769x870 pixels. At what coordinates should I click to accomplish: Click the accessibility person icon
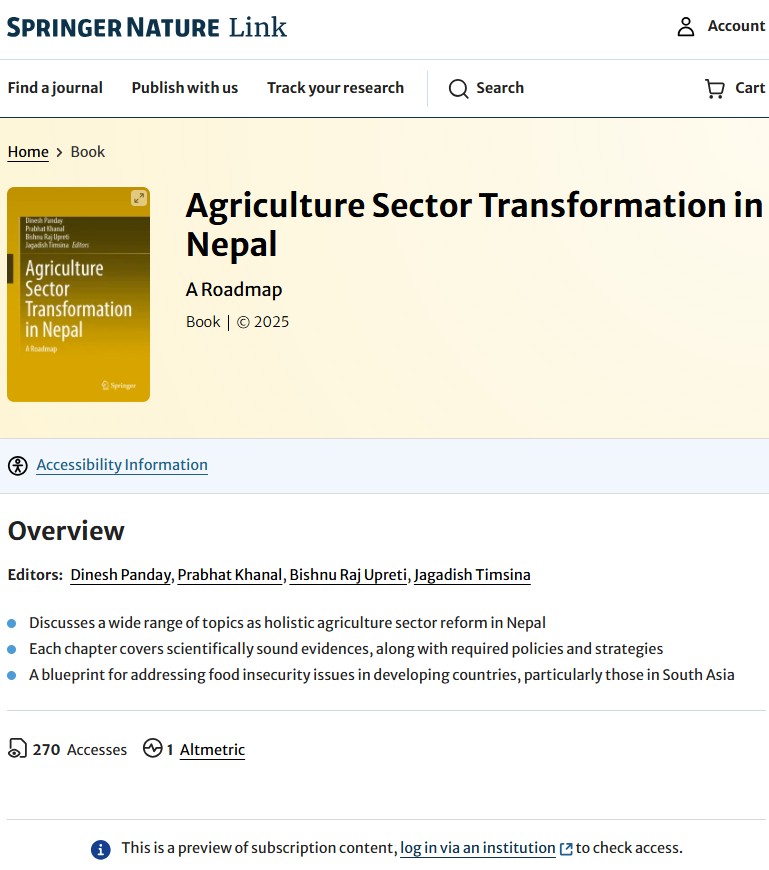[18, 466]
